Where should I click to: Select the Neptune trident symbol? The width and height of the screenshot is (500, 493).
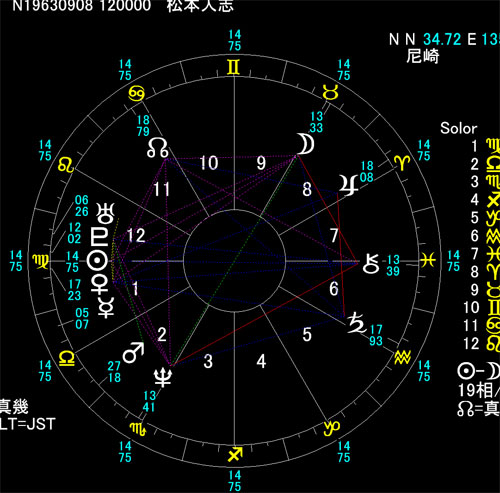pyautogui.click(x=163, y=377)
